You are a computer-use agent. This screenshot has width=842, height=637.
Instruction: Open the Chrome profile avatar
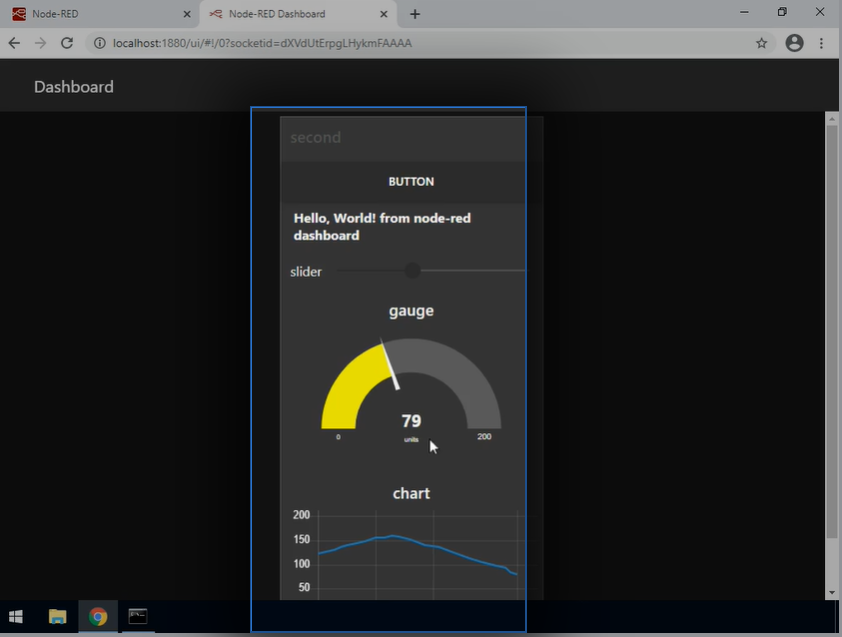(794, 43)
